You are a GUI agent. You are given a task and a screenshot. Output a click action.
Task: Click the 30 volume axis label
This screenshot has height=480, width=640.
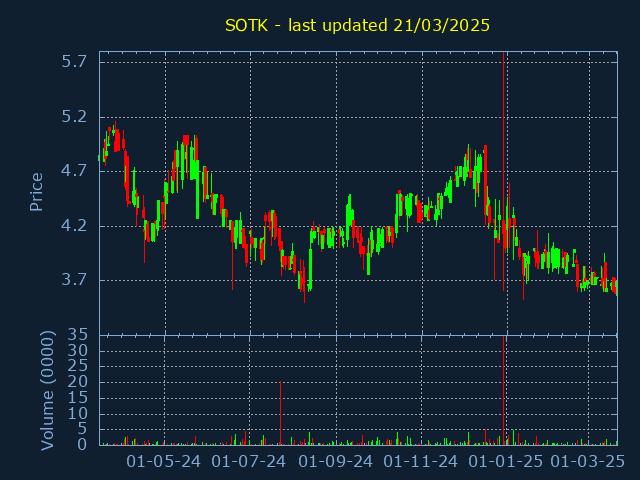point(77,350)
